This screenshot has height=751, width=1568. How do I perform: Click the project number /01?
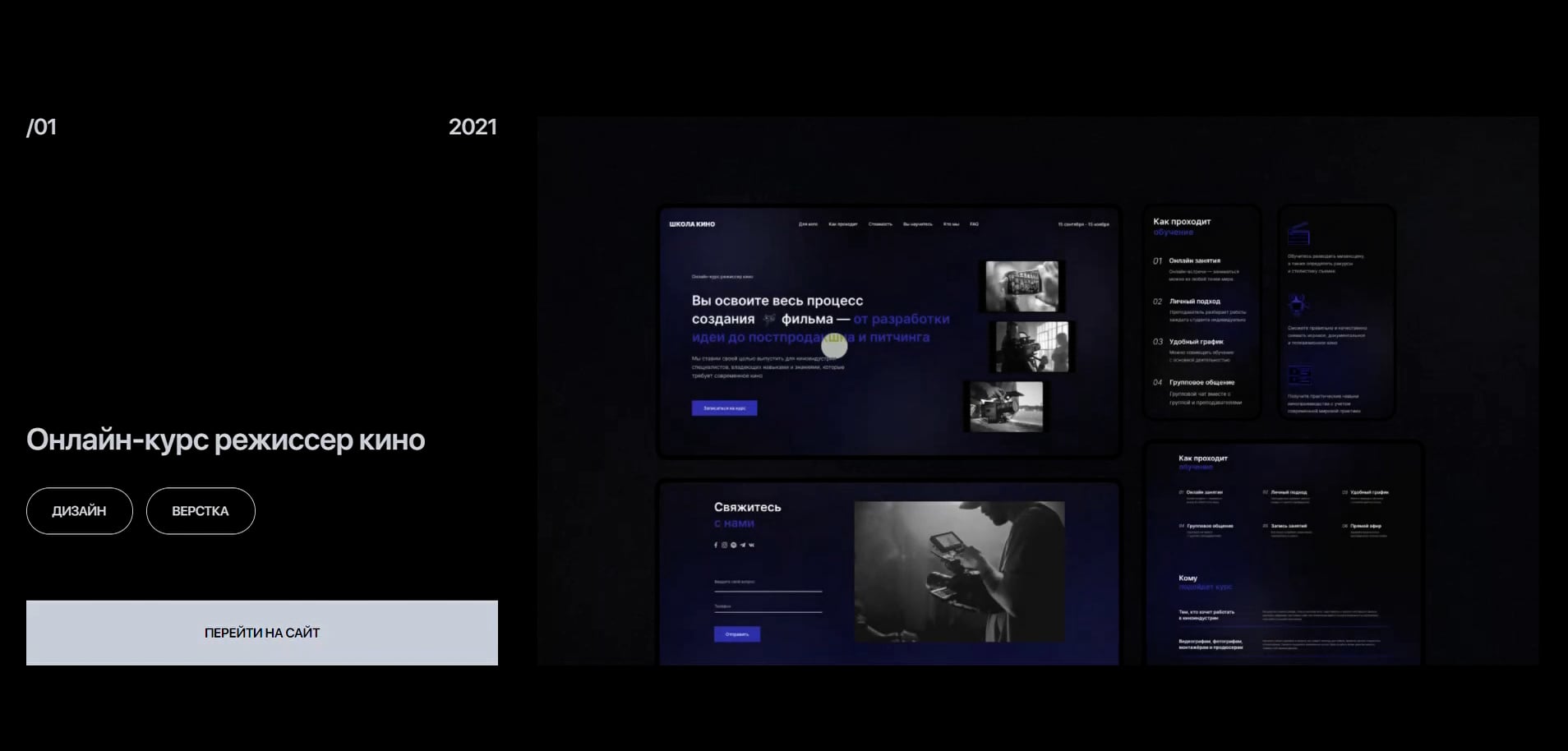tap(41, 127)
